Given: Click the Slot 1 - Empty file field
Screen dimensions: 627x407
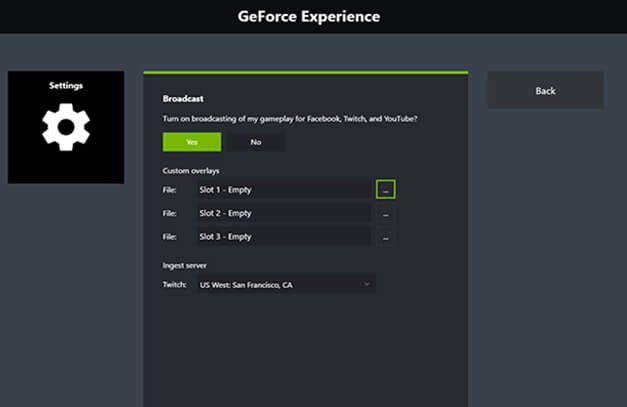Looking at the screenshot, I should [x=284, y=190].
